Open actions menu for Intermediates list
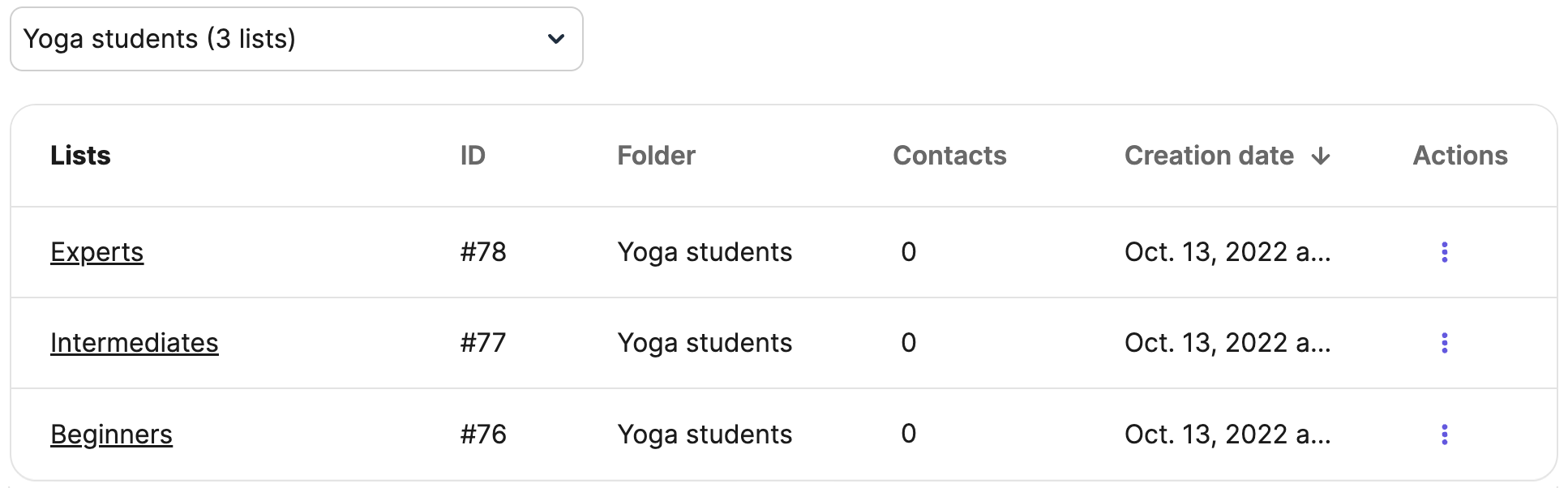The height and width of the screenshot is (488, 1568). point(1444,343)
